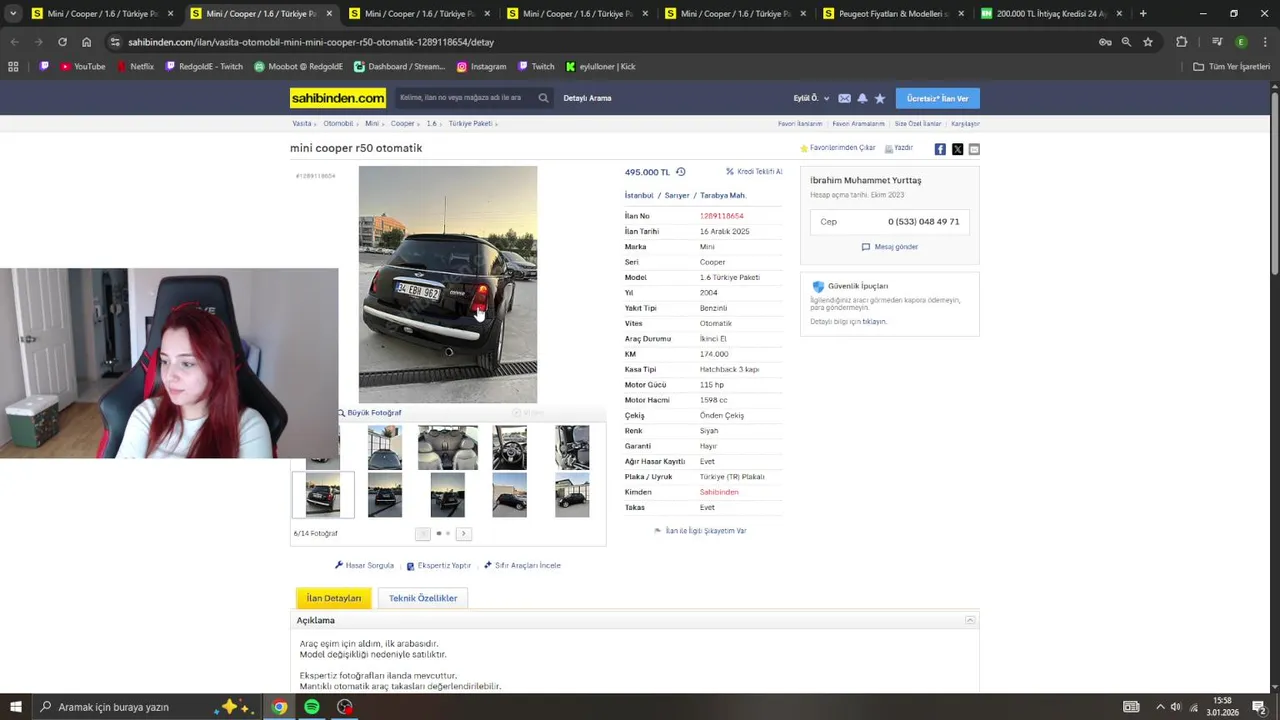Click Mesaj gönder to message the seller
Image resolution: width=1280 pixels, height=720 pixels.
point(890,247)
